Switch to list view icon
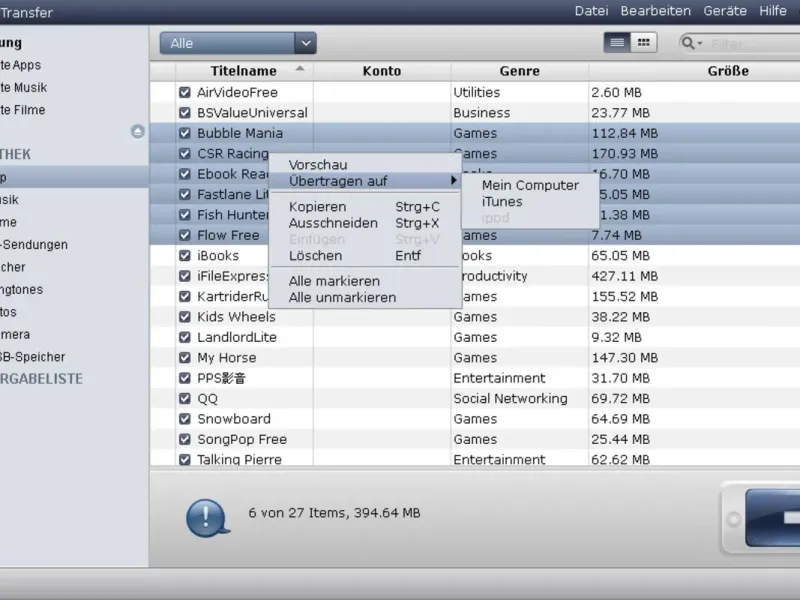This screenshot has width=800, height=600. point(617,43)
